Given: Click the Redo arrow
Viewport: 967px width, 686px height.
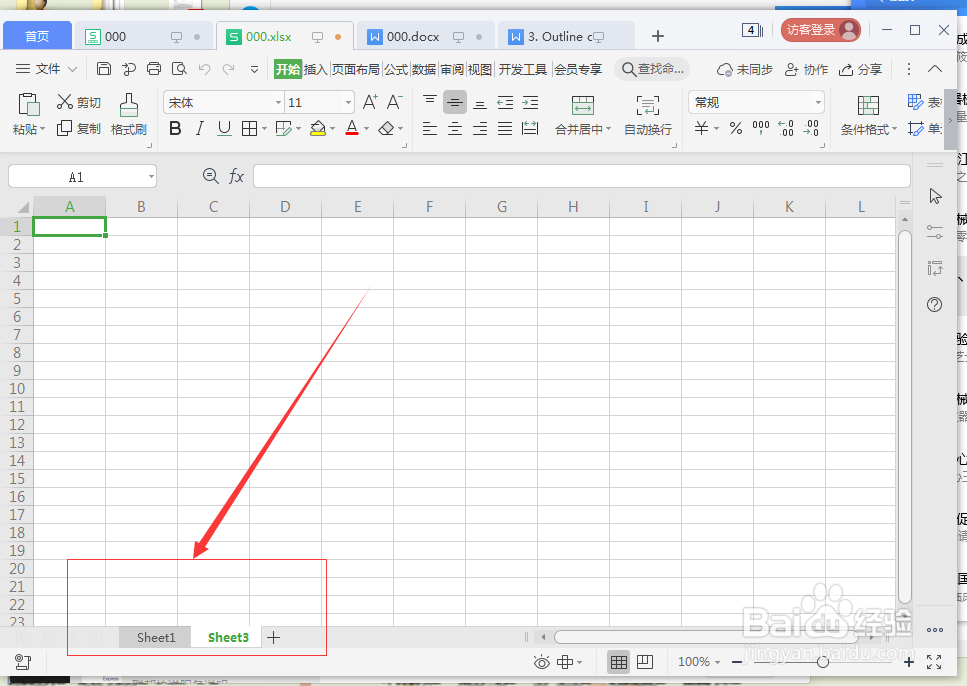Looking at the screenshot, I should (x=229, y=69).
